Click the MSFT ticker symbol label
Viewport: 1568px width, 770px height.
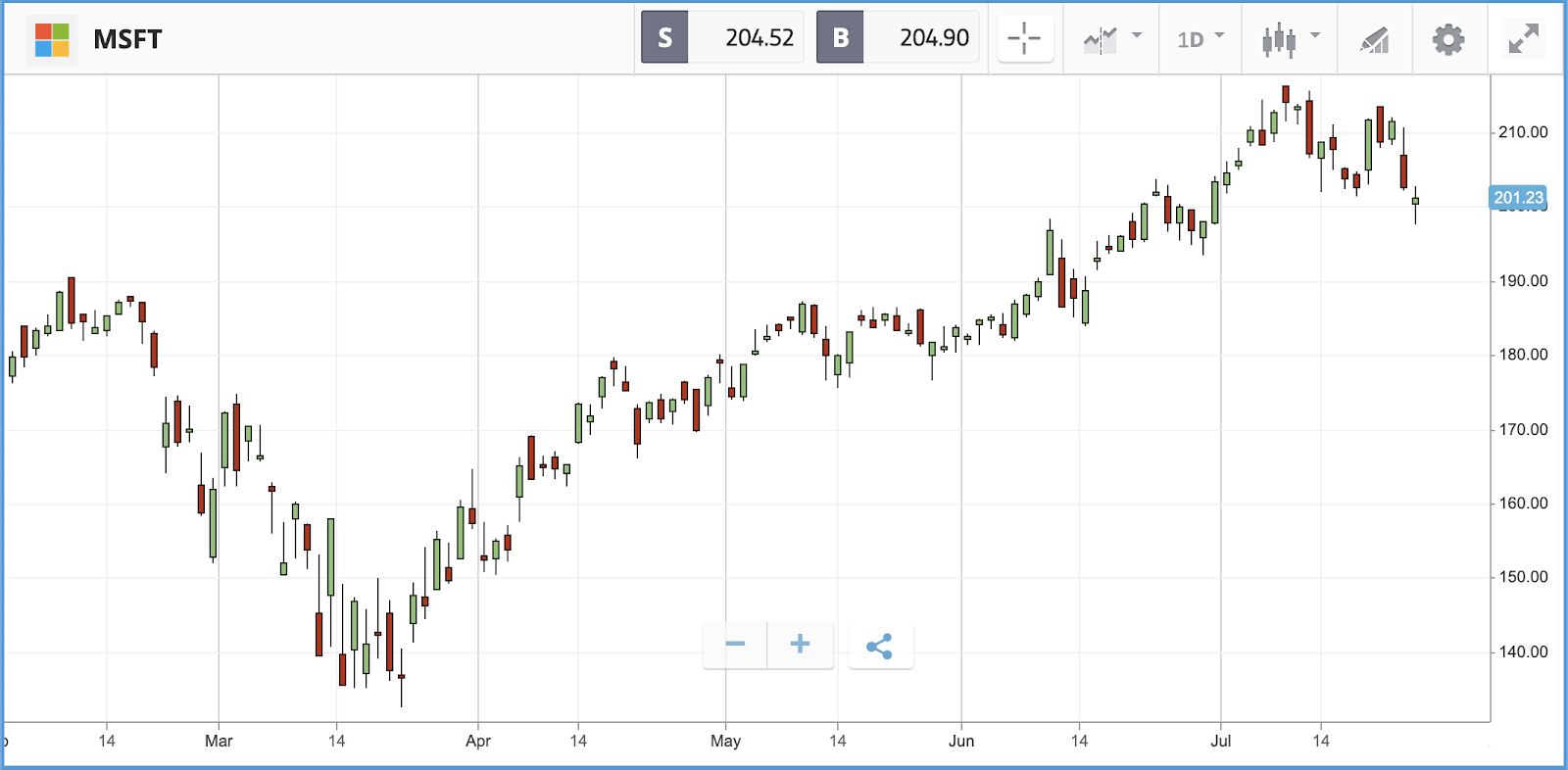(x=127, y=39)
